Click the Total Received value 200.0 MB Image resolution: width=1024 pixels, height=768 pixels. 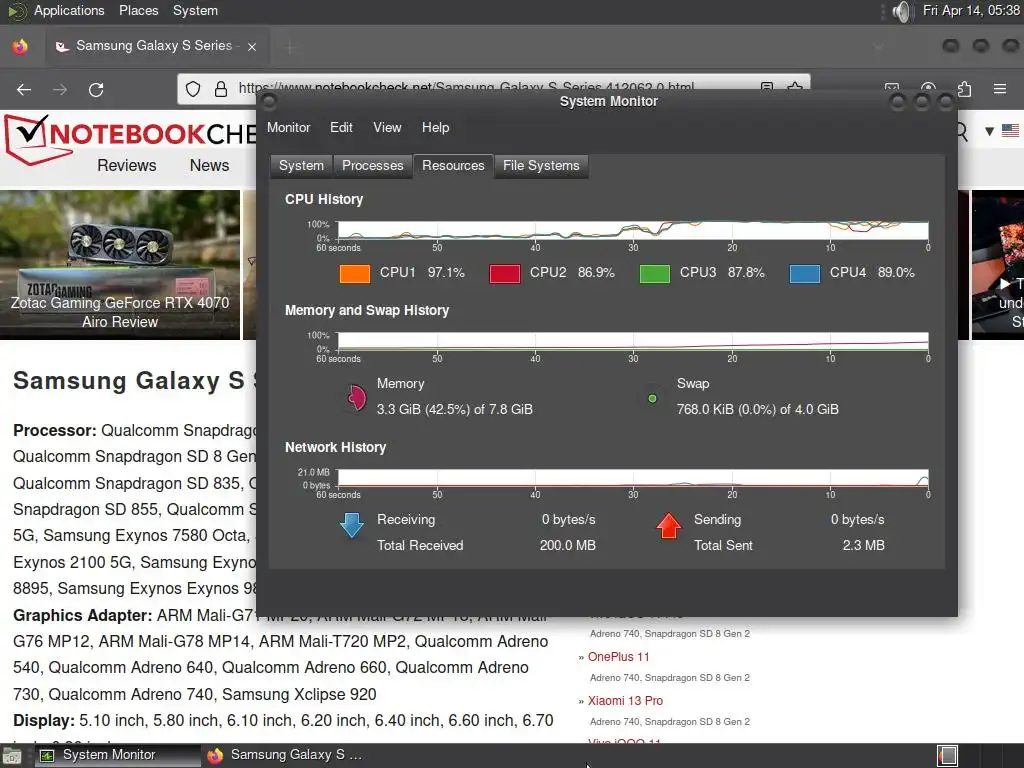[x=568, y=545]
